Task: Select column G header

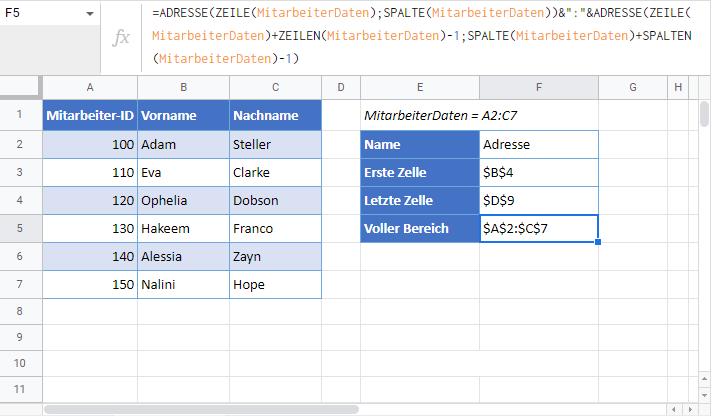Action: pos(633,88)
